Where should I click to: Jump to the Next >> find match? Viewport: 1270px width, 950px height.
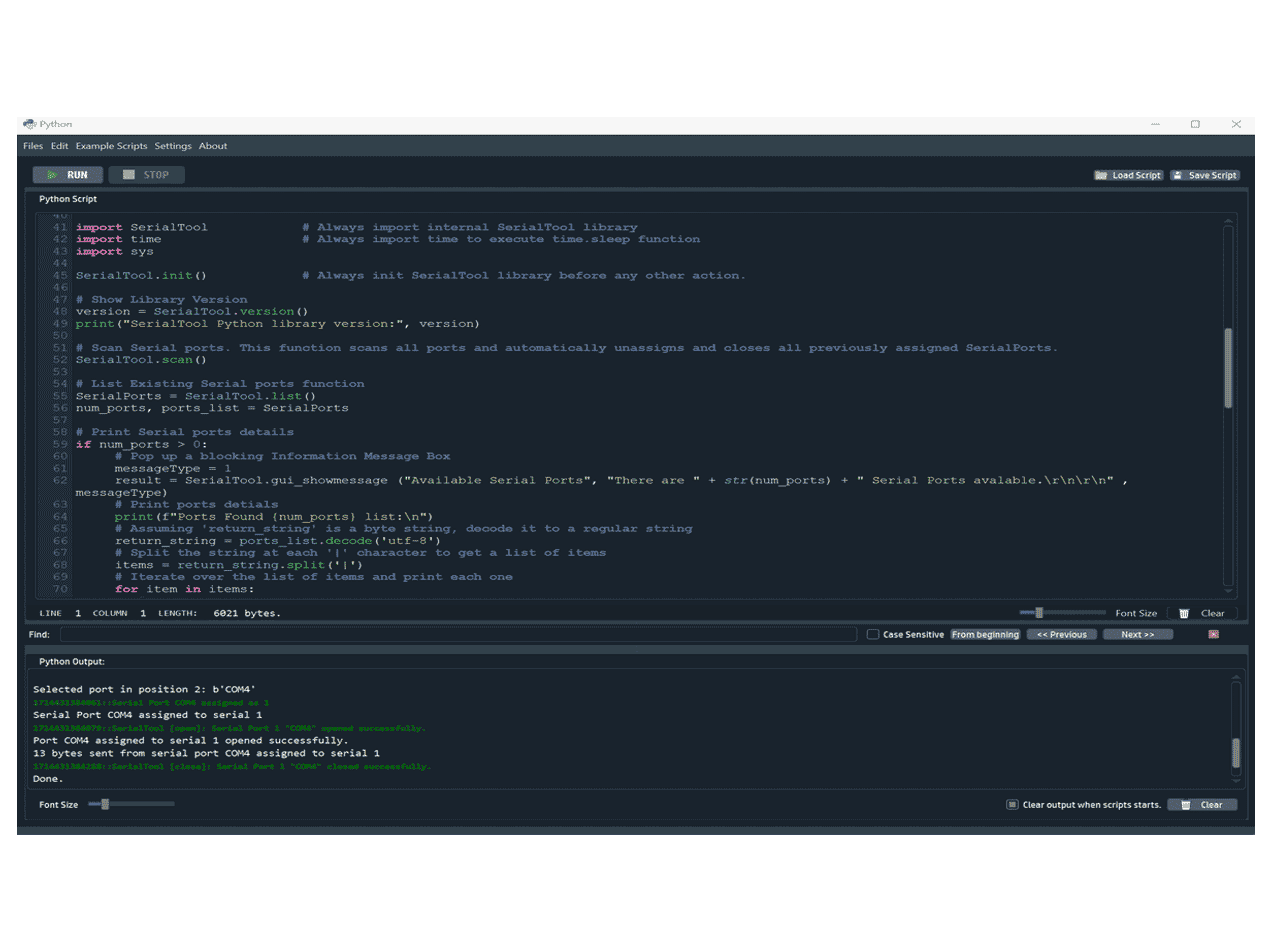[x=1138, y=635]
